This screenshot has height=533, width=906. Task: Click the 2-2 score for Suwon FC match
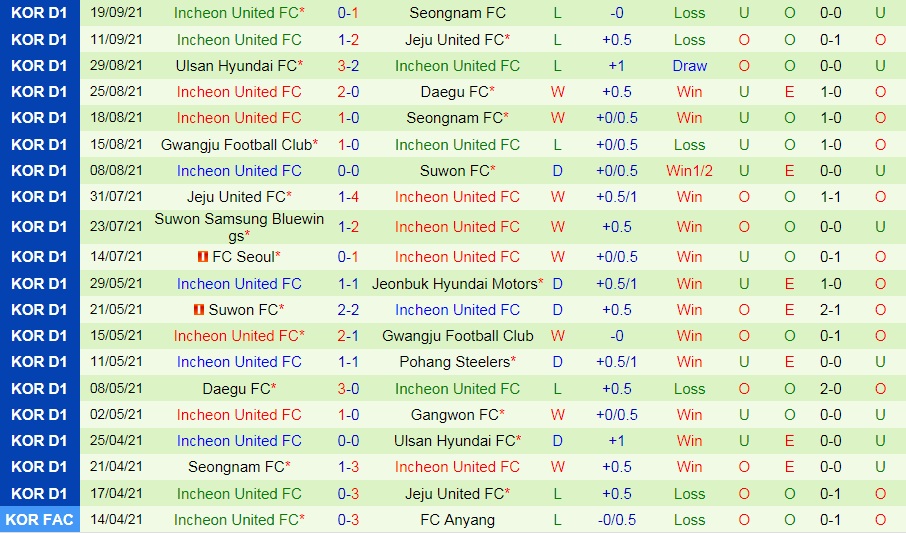pyautogui.click(x=348, y=310)
